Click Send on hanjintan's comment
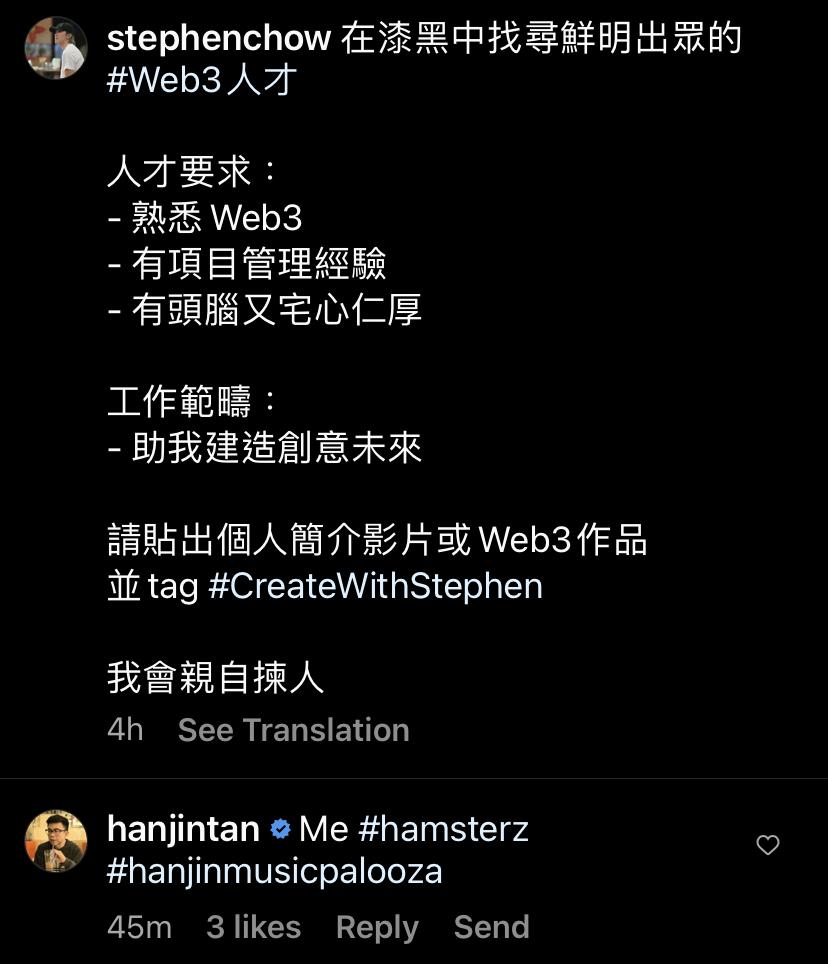 point(492,927)
